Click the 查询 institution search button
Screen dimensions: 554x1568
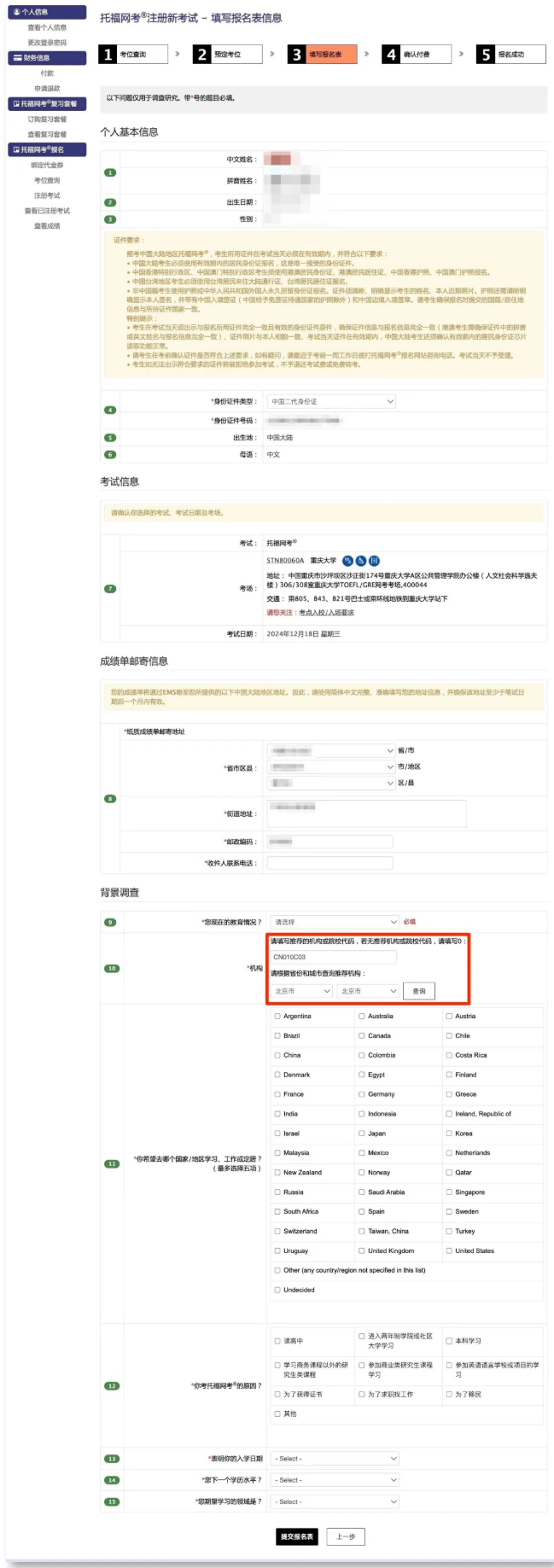[419, 991]
